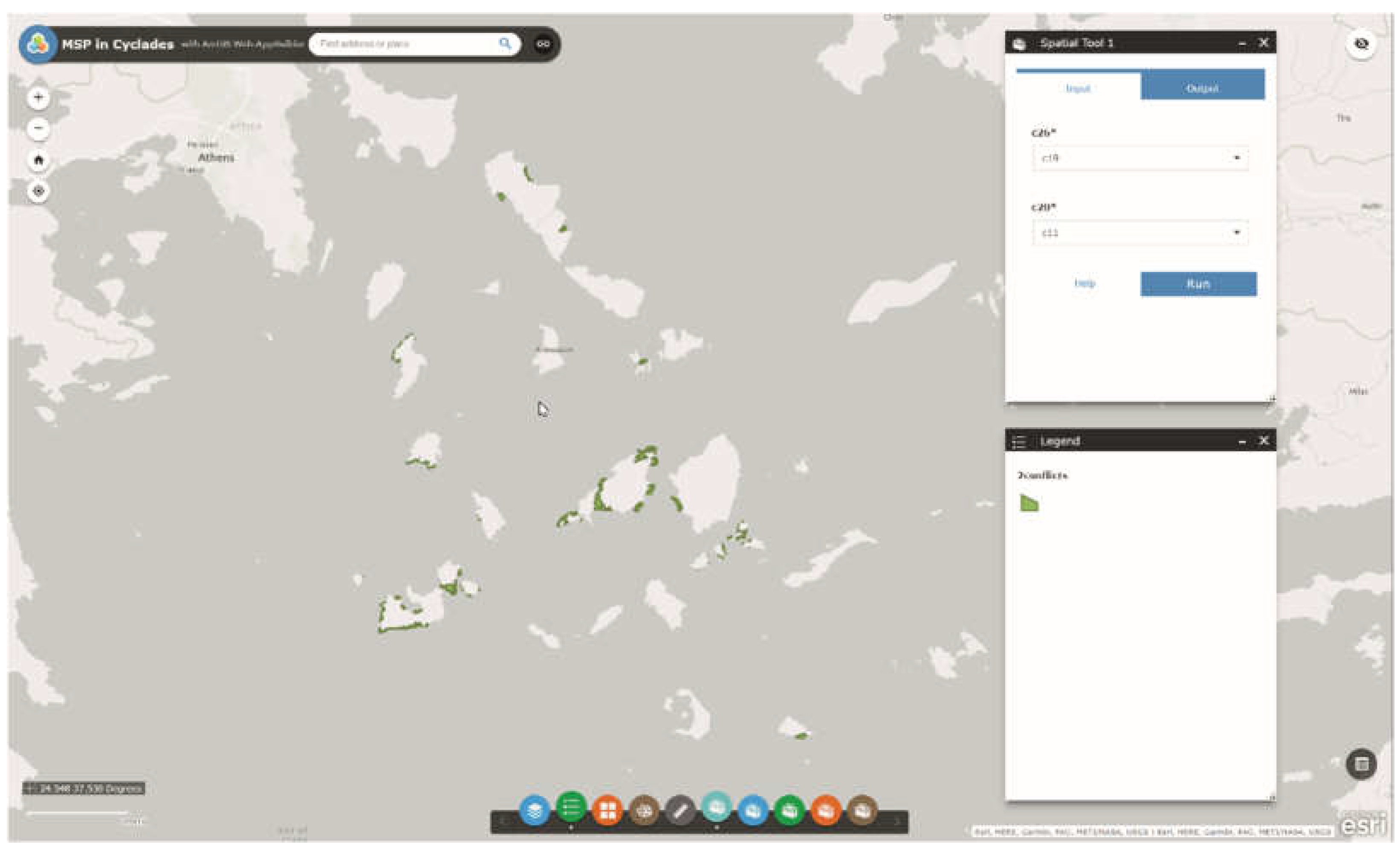Click the link icon beside search
The height and width of the screenshot is (855, 1400).
[543, 44]
